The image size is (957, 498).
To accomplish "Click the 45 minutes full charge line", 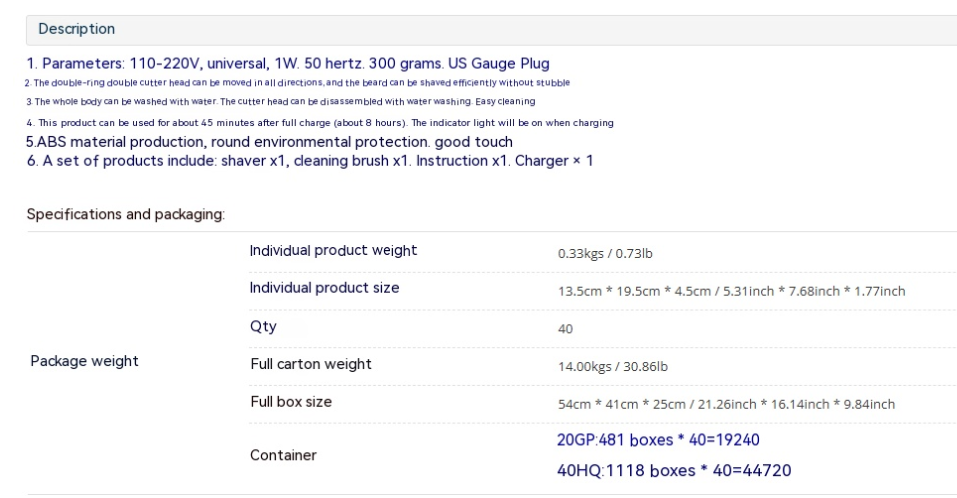I will (x=319, y=123).
